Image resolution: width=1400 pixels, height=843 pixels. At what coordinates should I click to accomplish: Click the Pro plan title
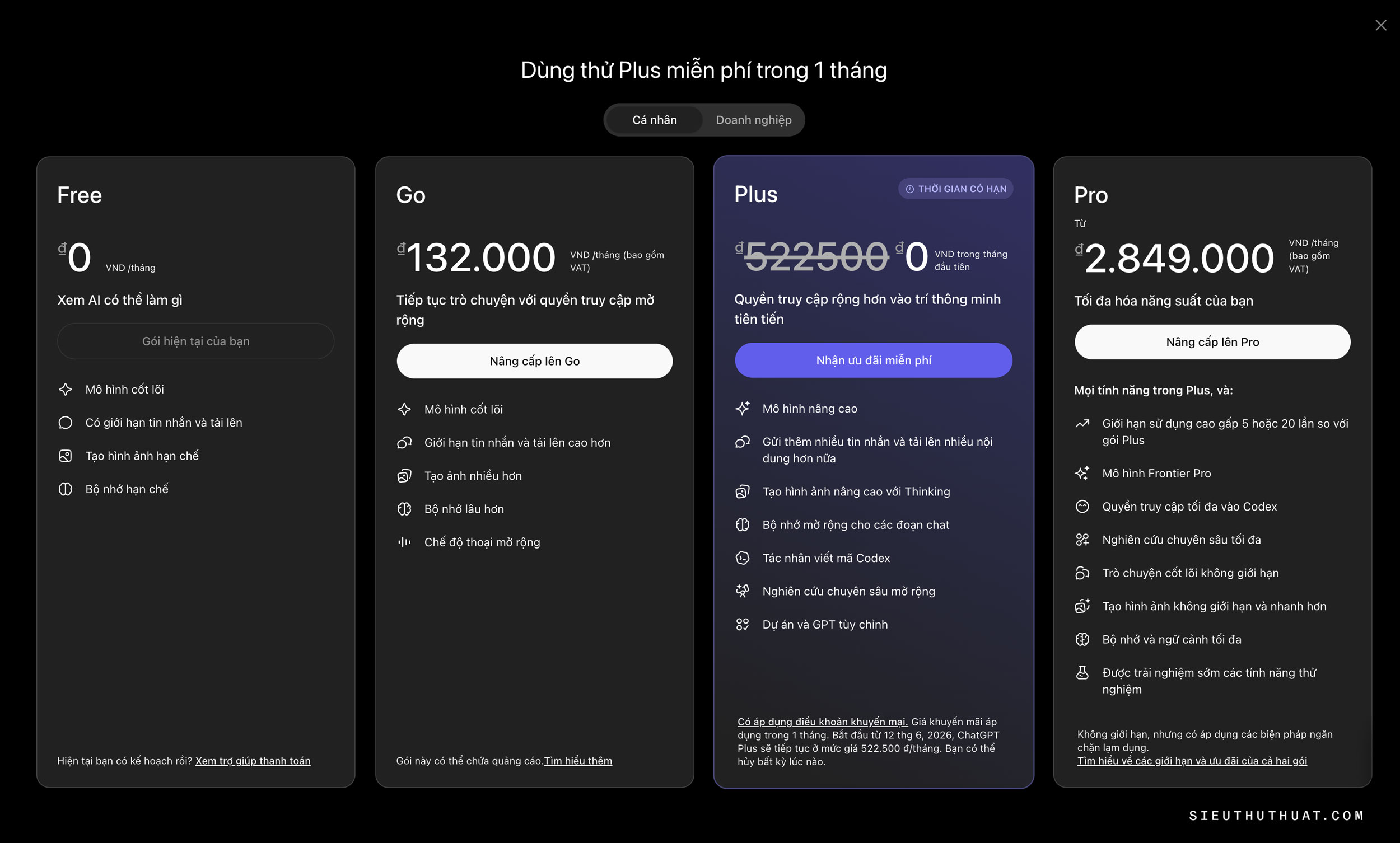1091,195
